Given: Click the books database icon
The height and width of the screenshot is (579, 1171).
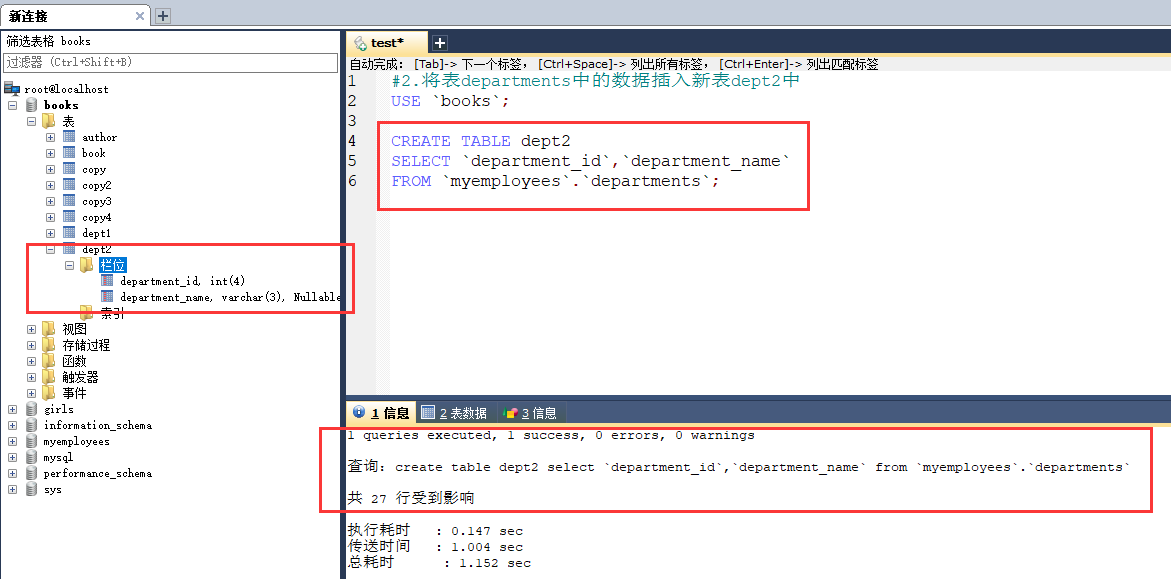Looking at the screenshot, I should [x=31, y=105].
